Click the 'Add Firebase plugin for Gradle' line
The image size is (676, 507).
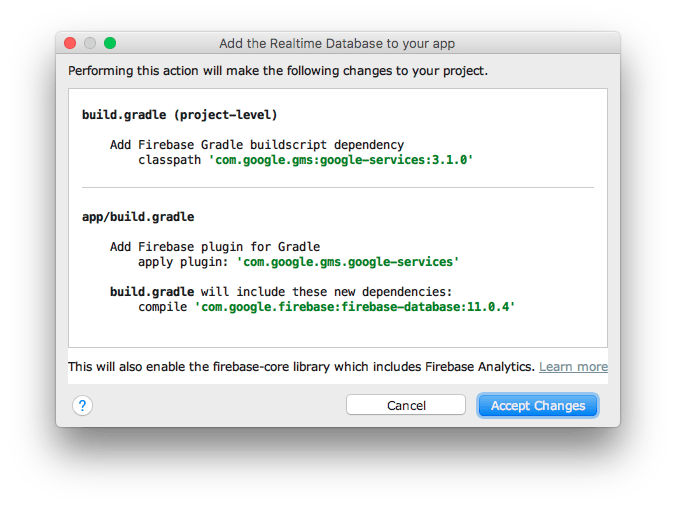tap(215, 246)
